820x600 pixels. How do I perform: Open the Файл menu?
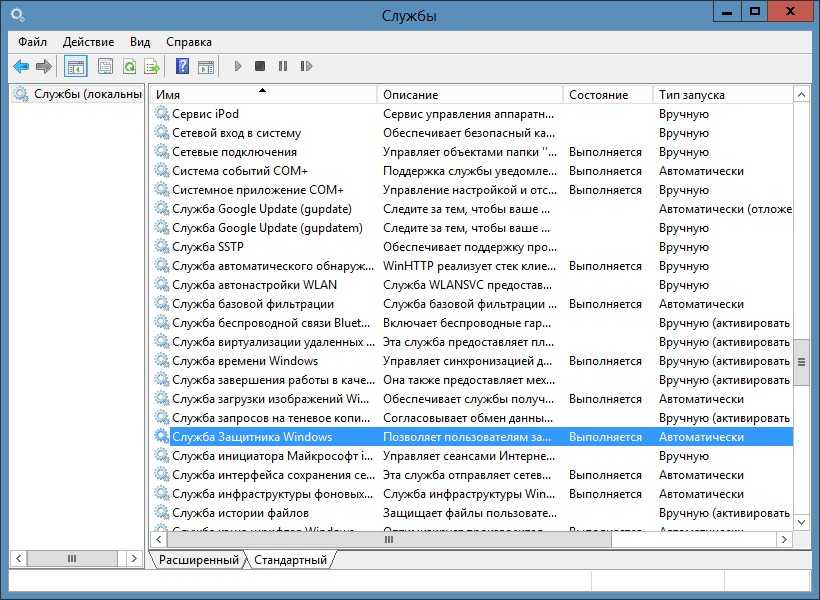[x=32, y=42]
